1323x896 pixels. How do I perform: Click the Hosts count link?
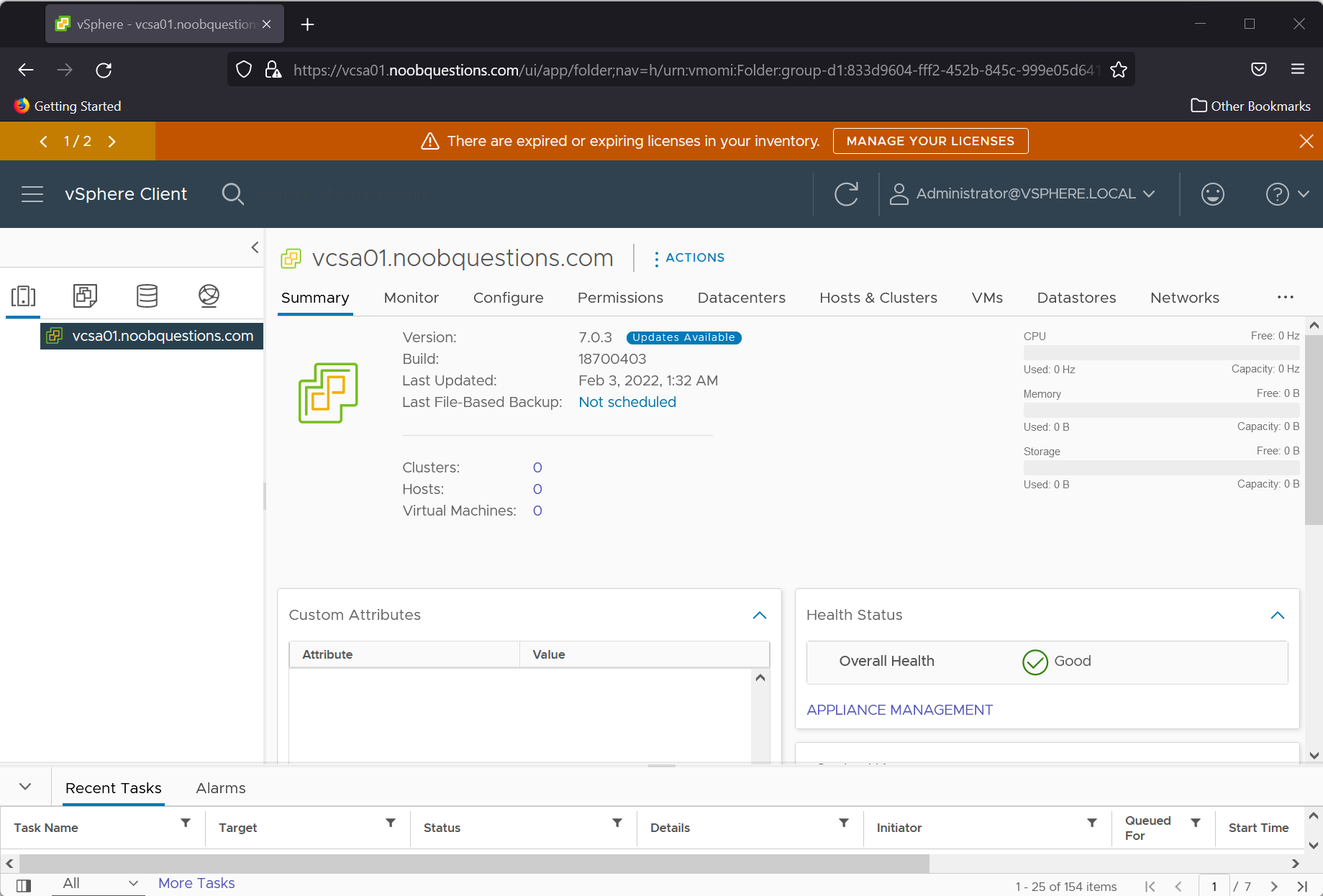(x=537, y=489)
